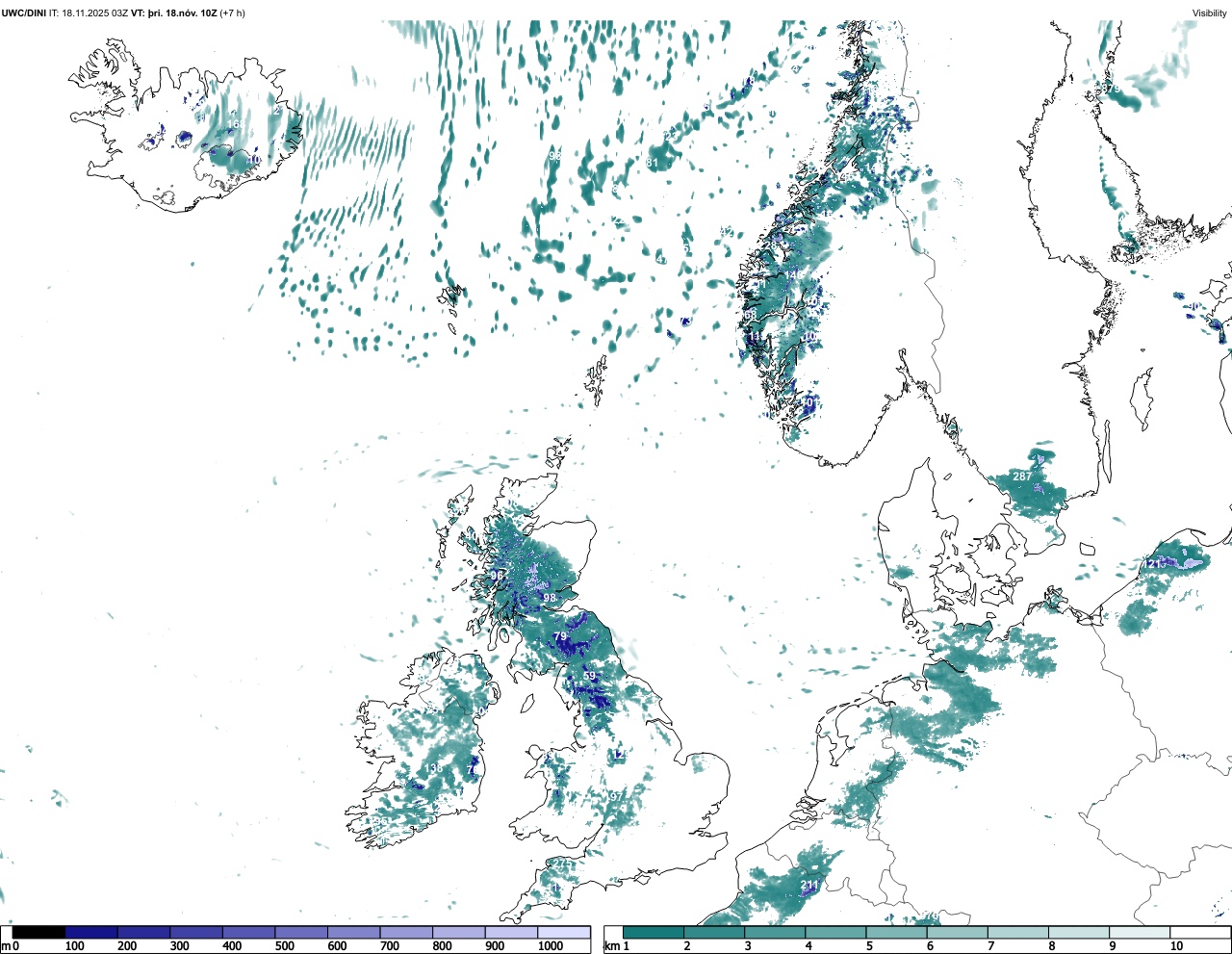
Task: Click the 211 visibility value on the map
Action: [x=808, y=885]
